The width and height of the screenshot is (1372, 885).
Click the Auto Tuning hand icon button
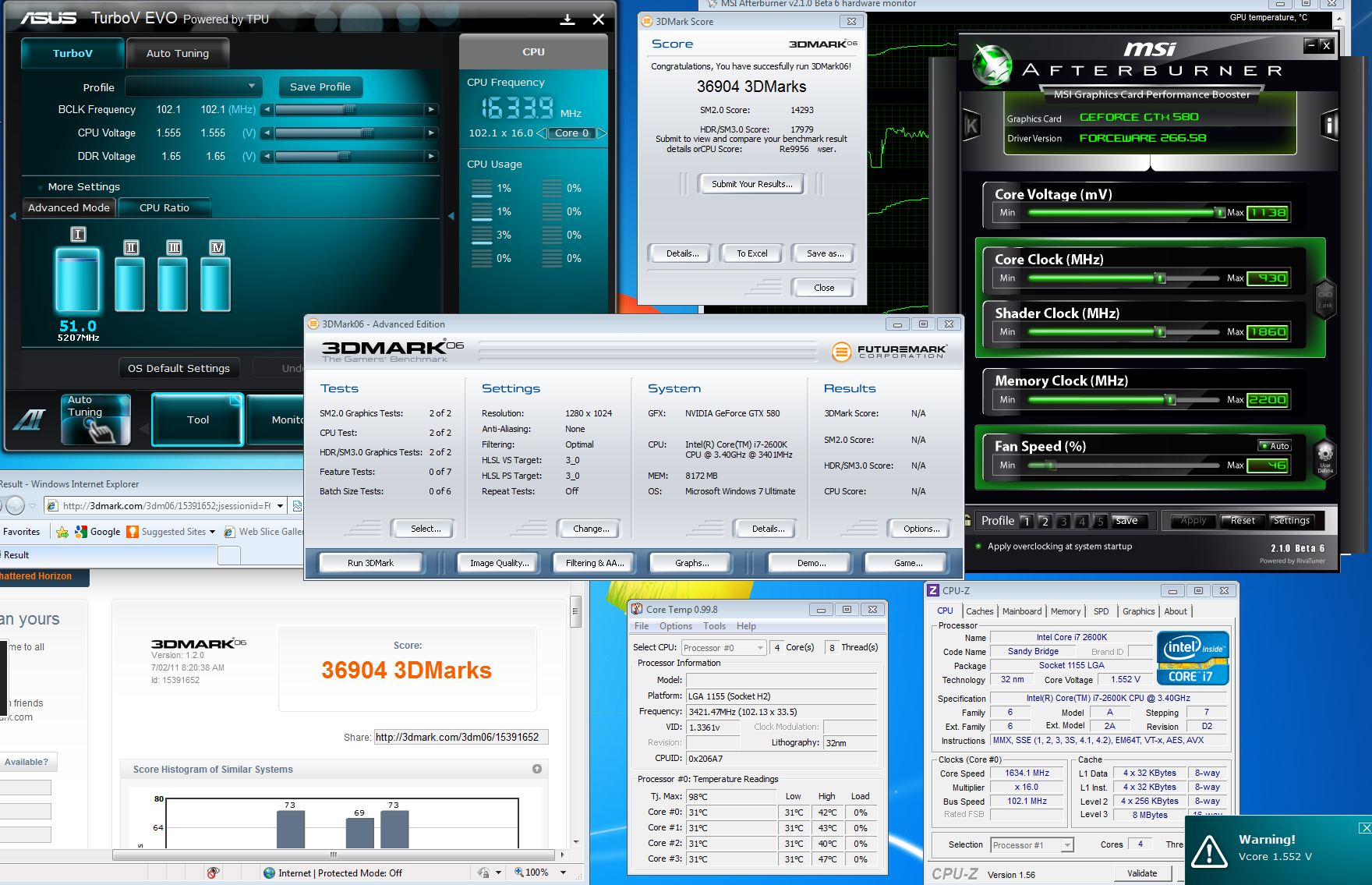pyautogui.click(x=96, y=419)
